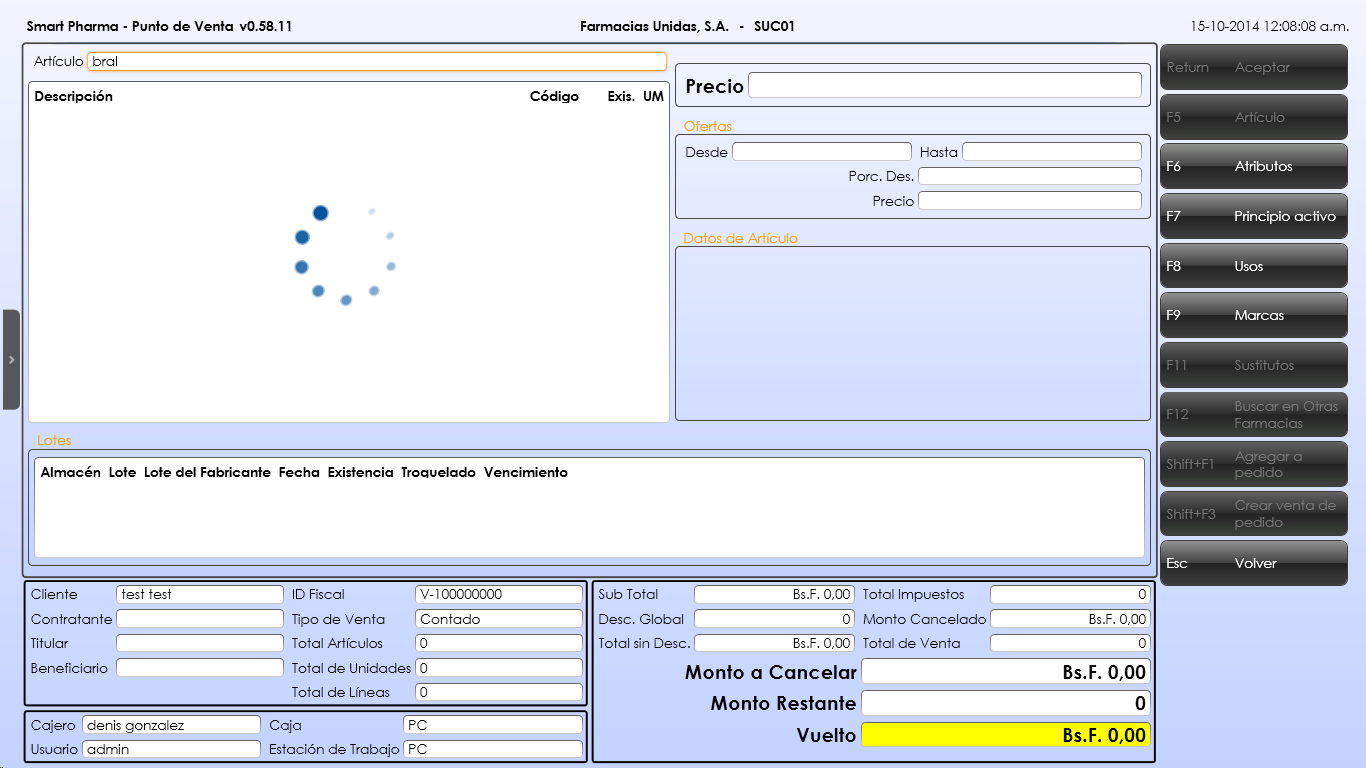Click the Total sin Desc. field
This screenshot has height=768, width=1366.
774,643
